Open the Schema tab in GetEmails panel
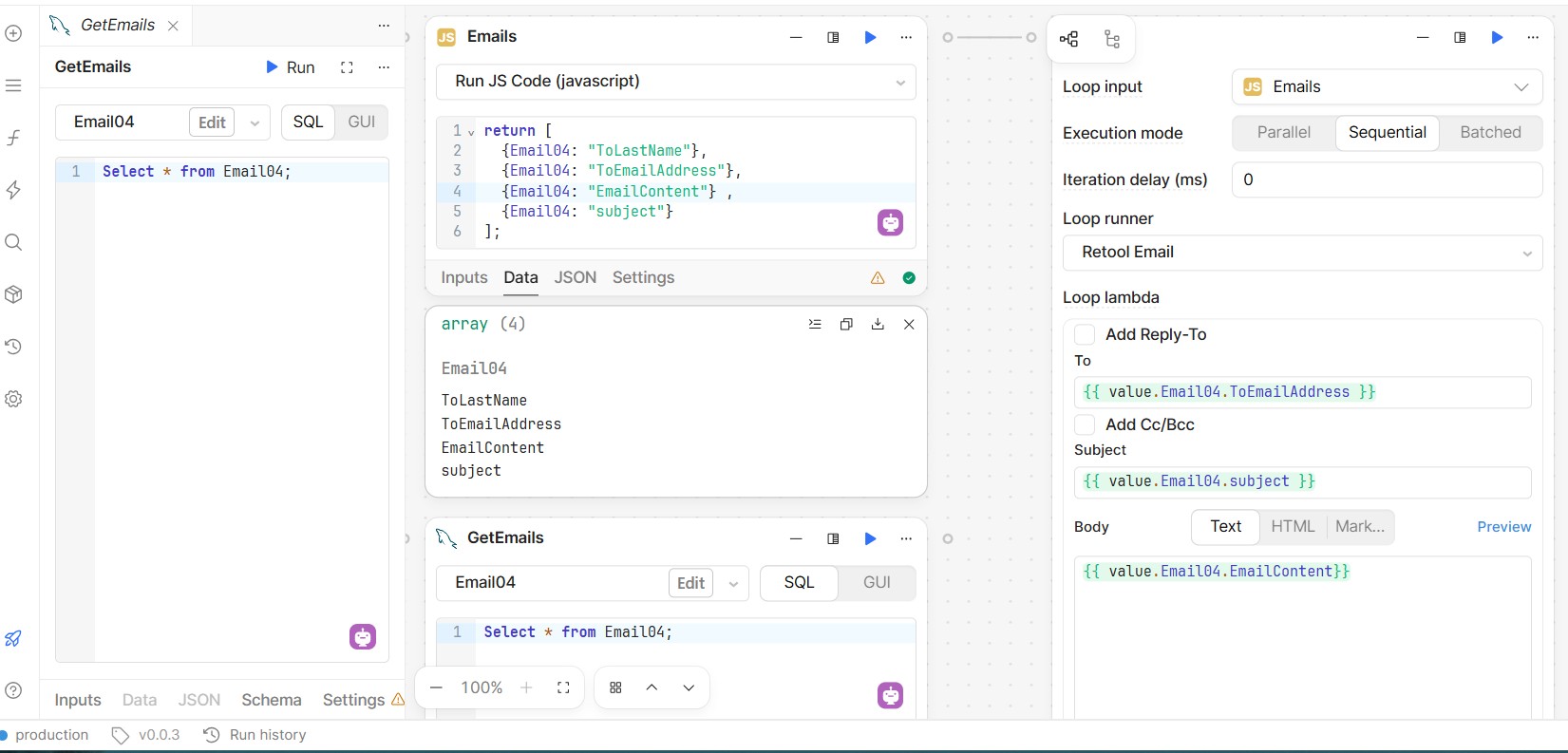 [x=271, y=700]
